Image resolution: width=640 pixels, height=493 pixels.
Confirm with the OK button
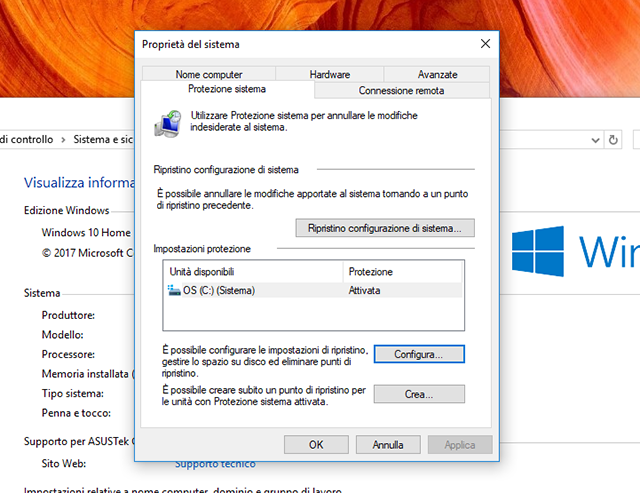click(x=316, y=444)
